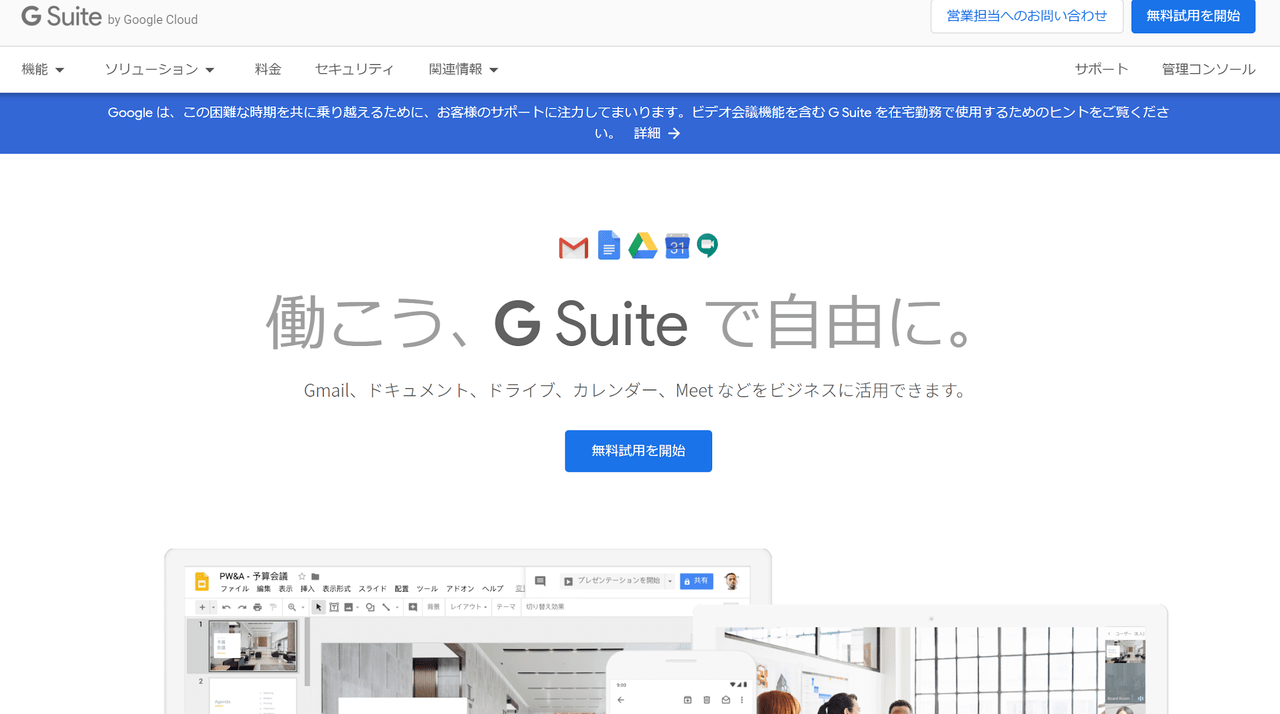The height and width of the screenshot is (714, 1280).
Task: Click the PW&A - 予算会議 presentation title
Action: coord(254,576)
